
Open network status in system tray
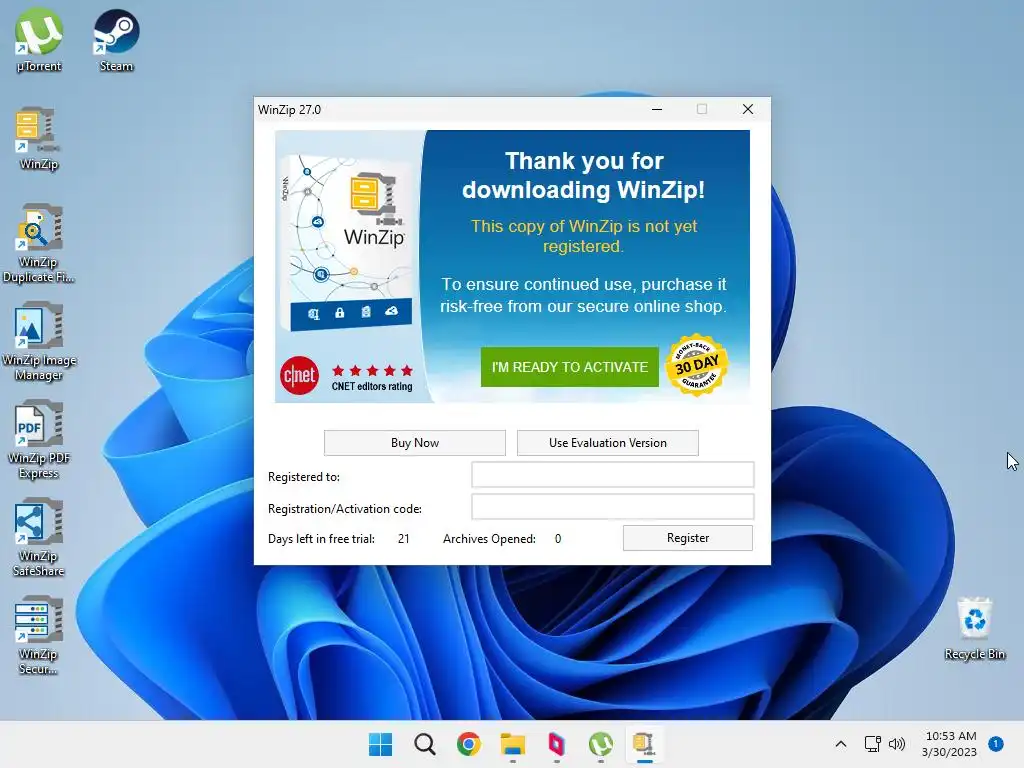[x=872, y=744]
